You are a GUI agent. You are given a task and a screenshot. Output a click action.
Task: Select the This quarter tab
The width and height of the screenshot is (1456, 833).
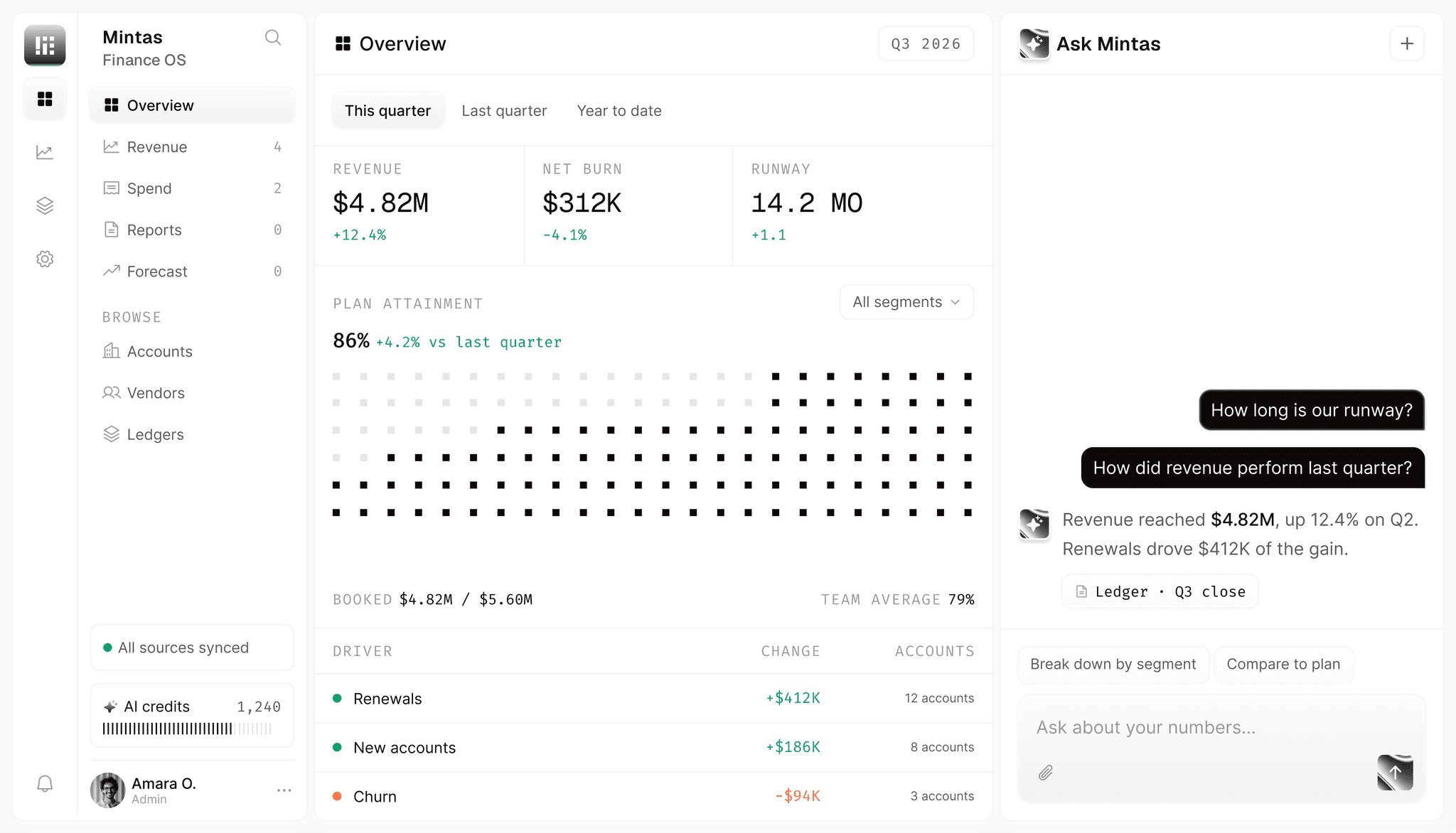(388, 110)
